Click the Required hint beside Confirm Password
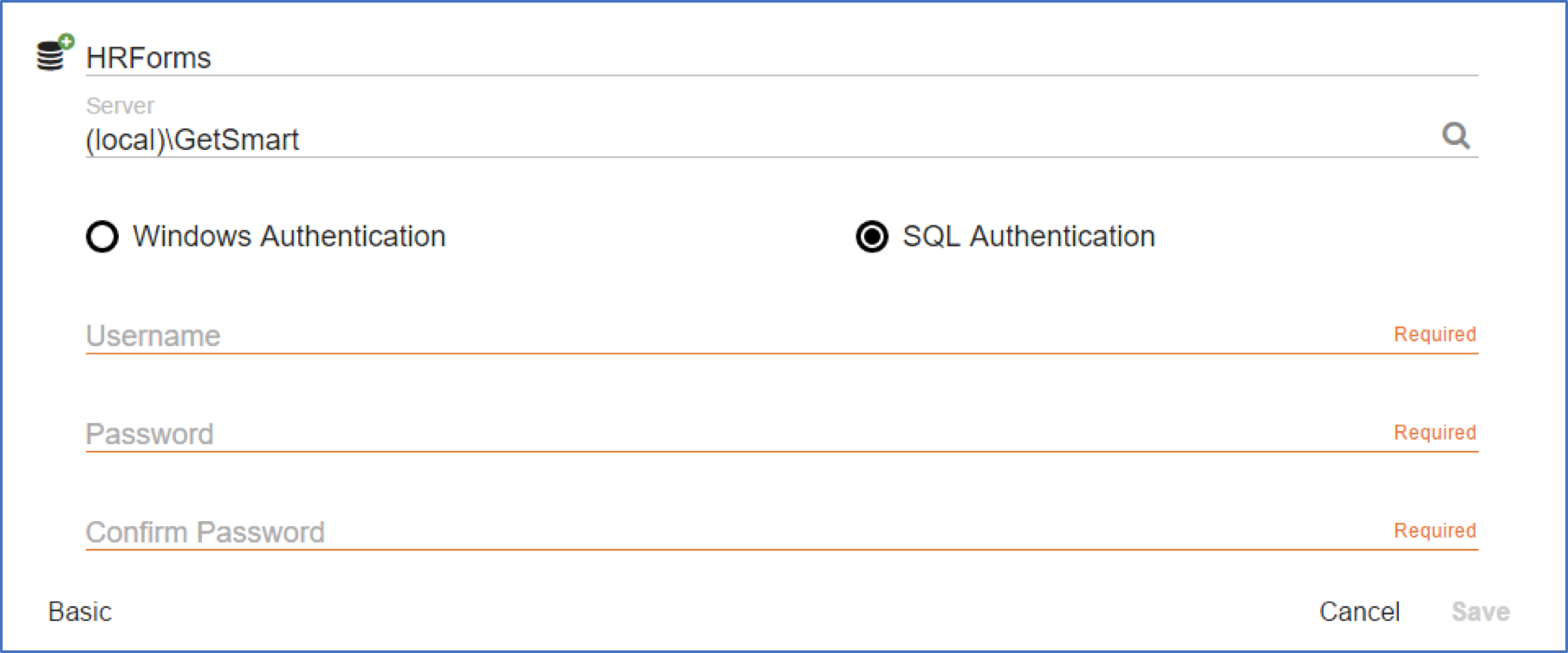Image resolution: width=1568 pixels, height=653 pixels. tap(1434, 531)
